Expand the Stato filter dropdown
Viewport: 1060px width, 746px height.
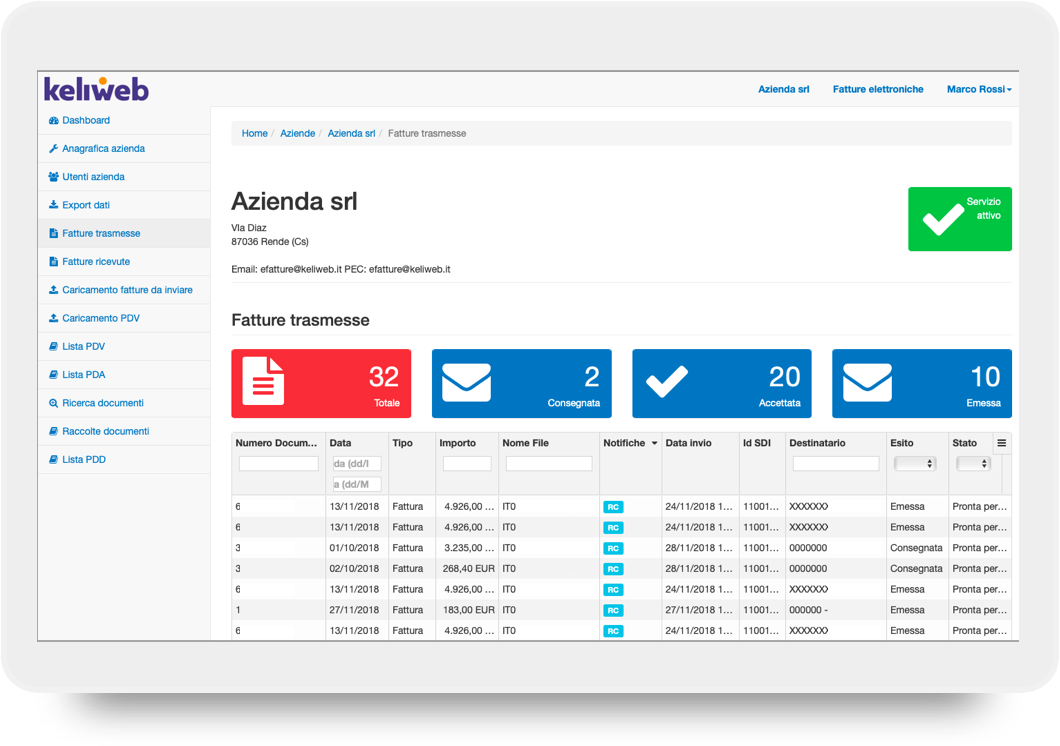(x=972, y=464)
